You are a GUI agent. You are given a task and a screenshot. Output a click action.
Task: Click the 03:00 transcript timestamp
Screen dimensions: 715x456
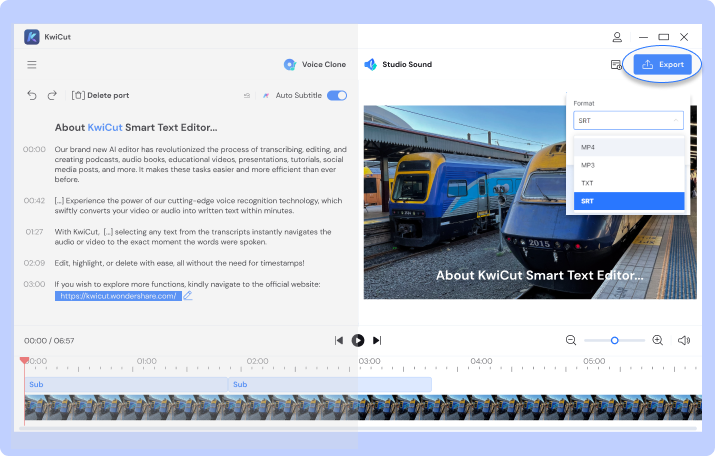pyautogui.click(x=34, y=284)
